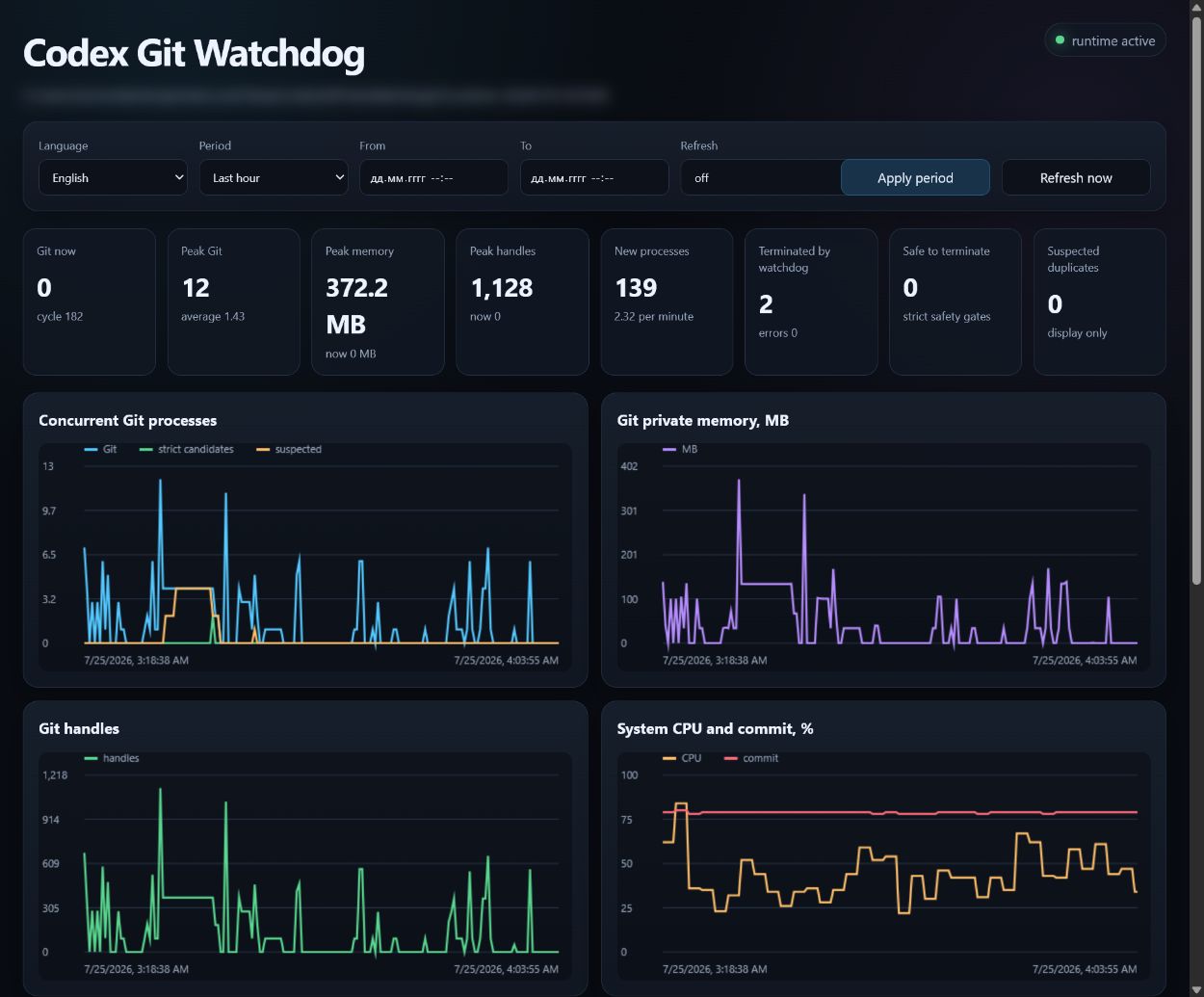1204x997 pixels.
Task: Click the 'cycle 182' text
Action: coord(60,316)
